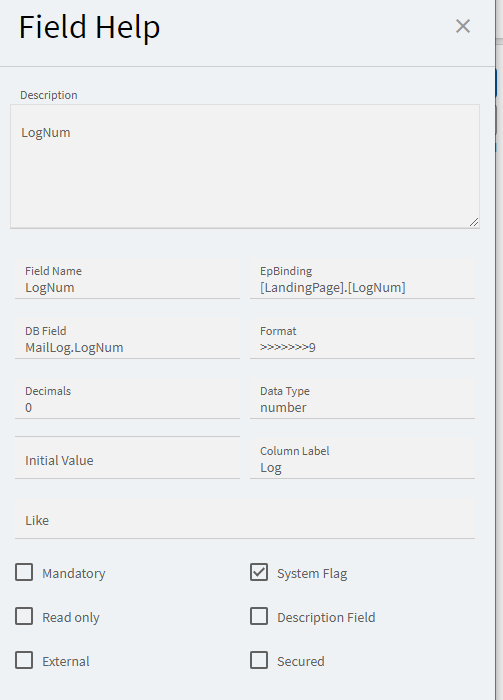The image size is (503, 700).
Task: Grab the Description box resize handle
Action: tap(474, 222)
